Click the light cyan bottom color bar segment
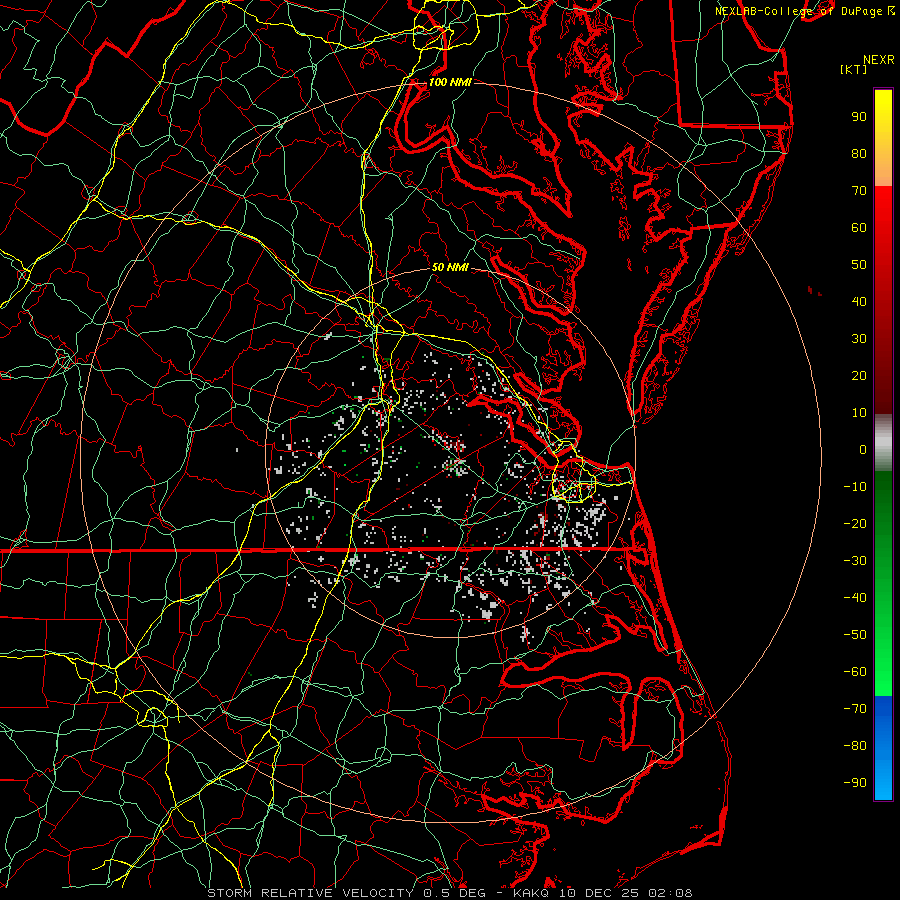This screenshot has width=900, height=900. [883, 781]
